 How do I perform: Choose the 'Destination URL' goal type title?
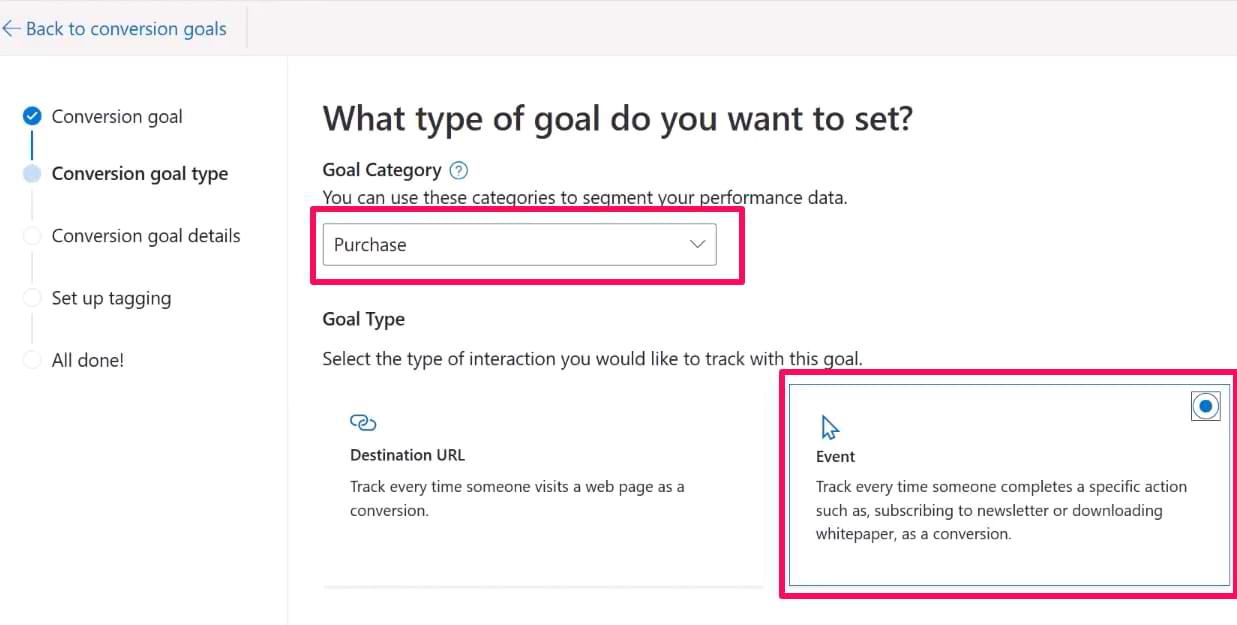coord(407,455)
